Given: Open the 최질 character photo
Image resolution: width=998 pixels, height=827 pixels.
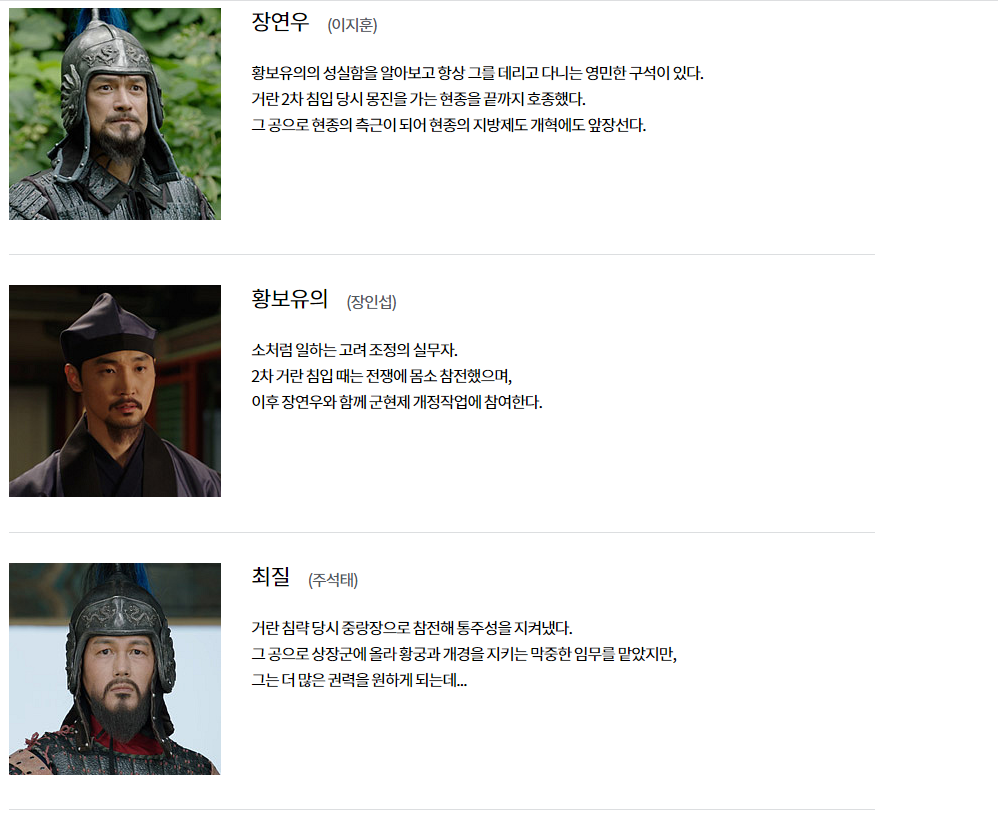Looking at the screenshot, I should pos(115,668).
